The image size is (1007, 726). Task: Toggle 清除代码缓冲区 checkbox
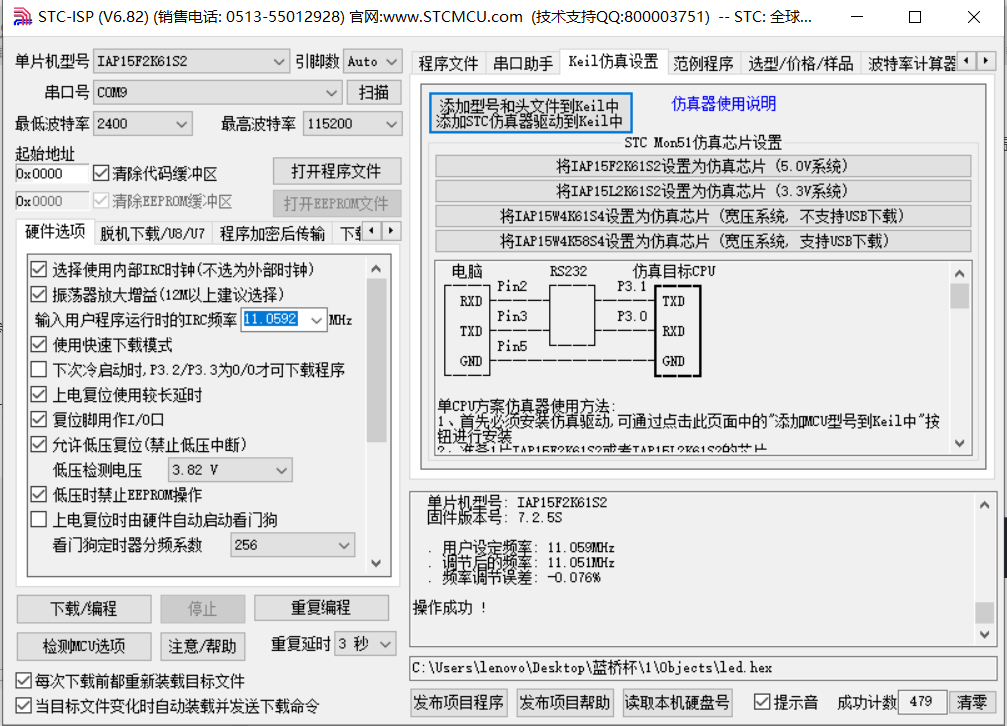pyautogui.click(x=101, y=173)
